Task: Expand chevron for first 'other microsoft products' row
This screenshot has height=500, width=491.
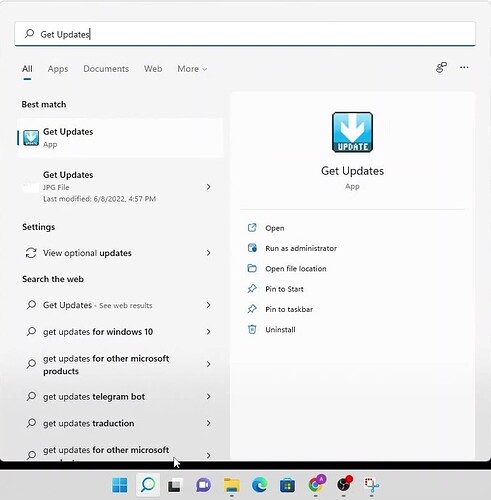Action: coord(209,364)
